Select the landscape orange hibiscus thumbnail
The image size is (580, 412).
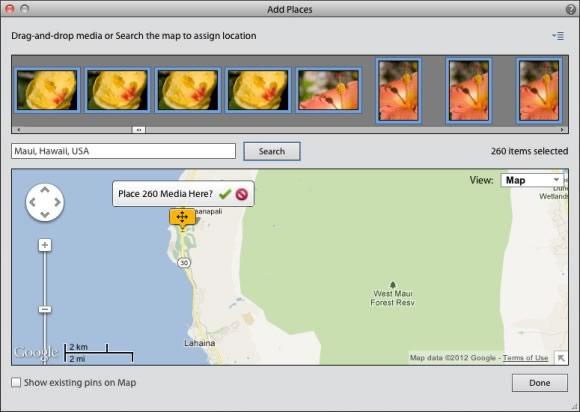(x=328, y=90)
